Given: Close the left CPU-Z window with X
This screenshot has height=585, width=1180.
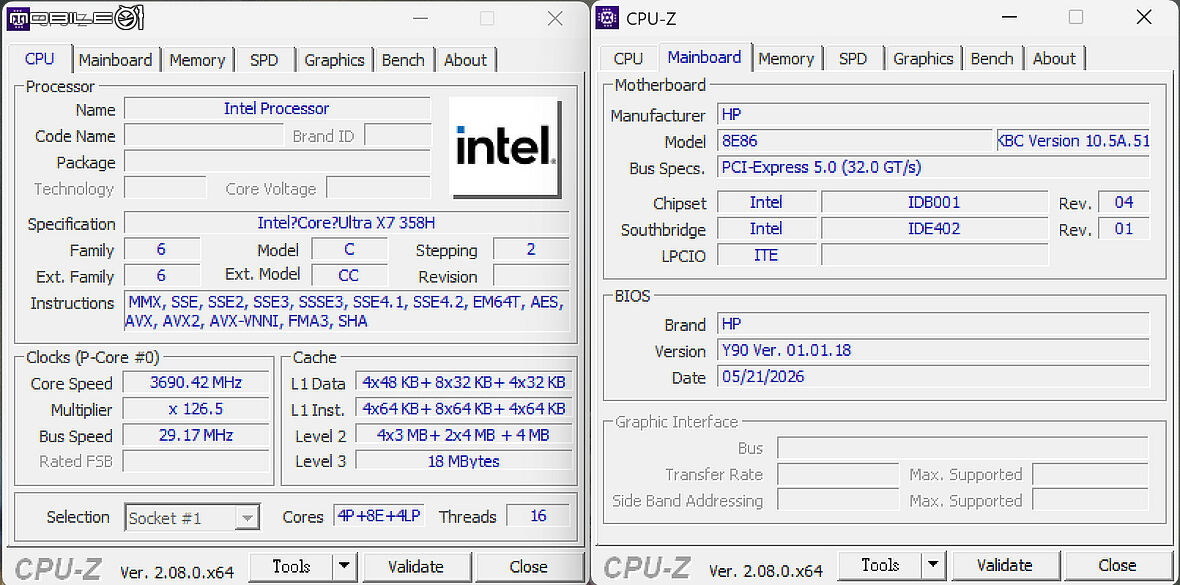Looking at the screenshot, I should pyautogui.click(x=555, y=19).
